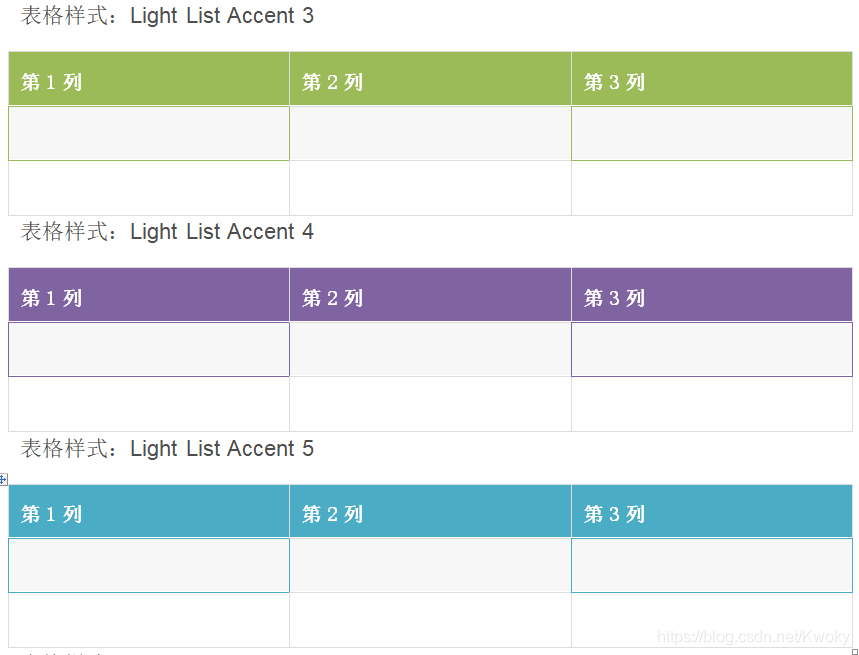Click the blue header cell 第 1 列
The image size is (859, 655).
149,512
